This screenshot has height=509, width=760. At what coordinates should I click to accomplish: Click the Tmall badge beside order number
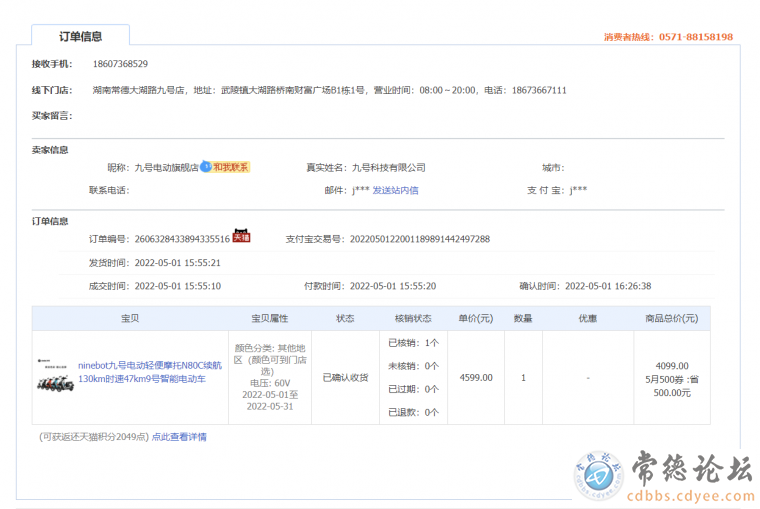click(241, 236)
